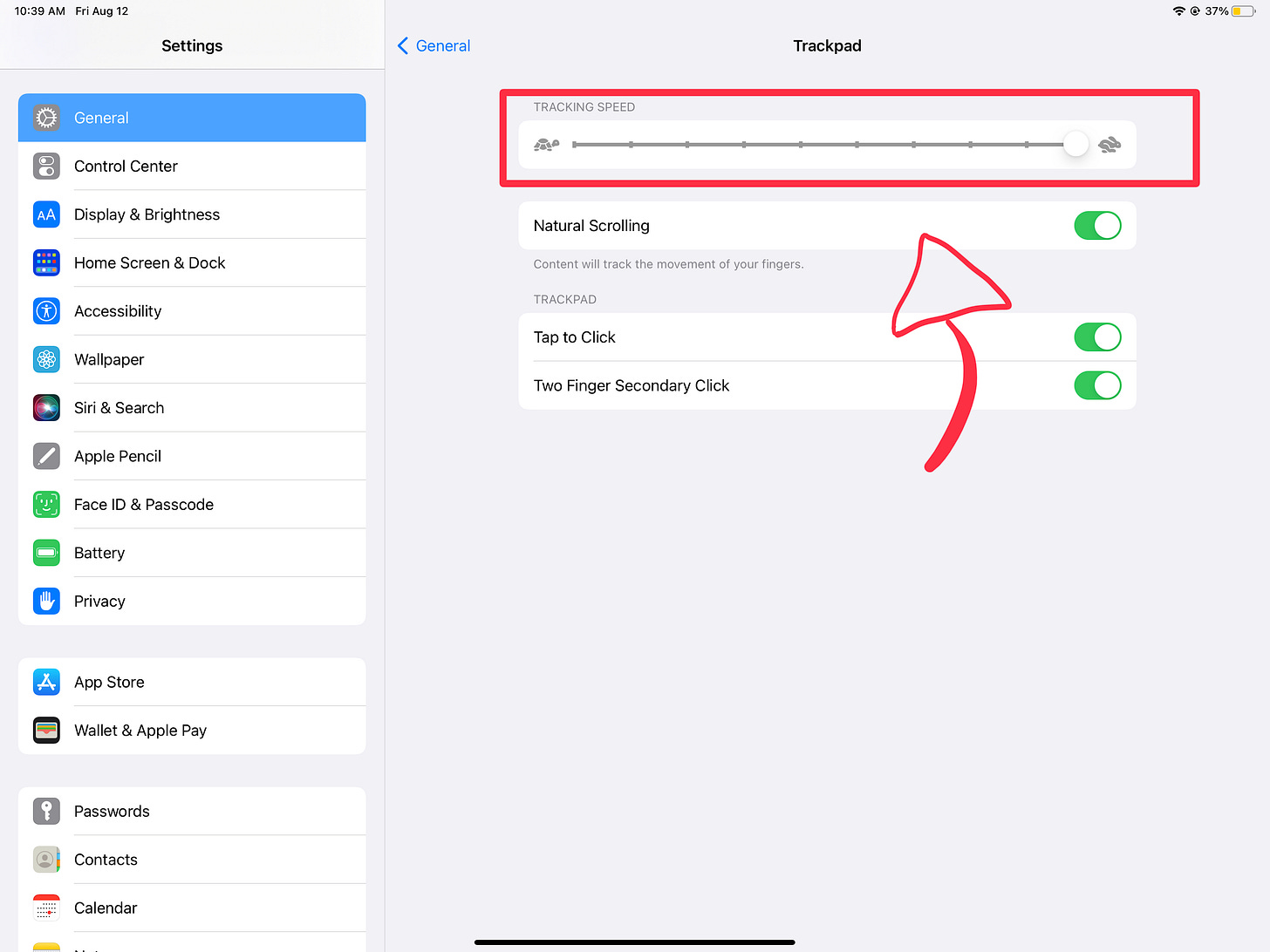The width and height of the screenshot is (1270, 952).
Task: Open the General settings gear icon
Action: coord(46,118)
